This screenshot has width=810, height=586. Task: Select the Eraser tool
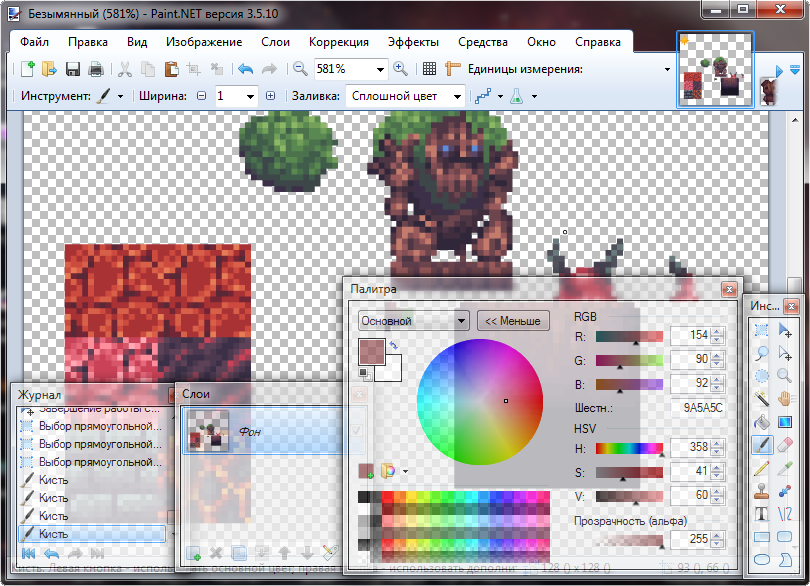(785, 444)
